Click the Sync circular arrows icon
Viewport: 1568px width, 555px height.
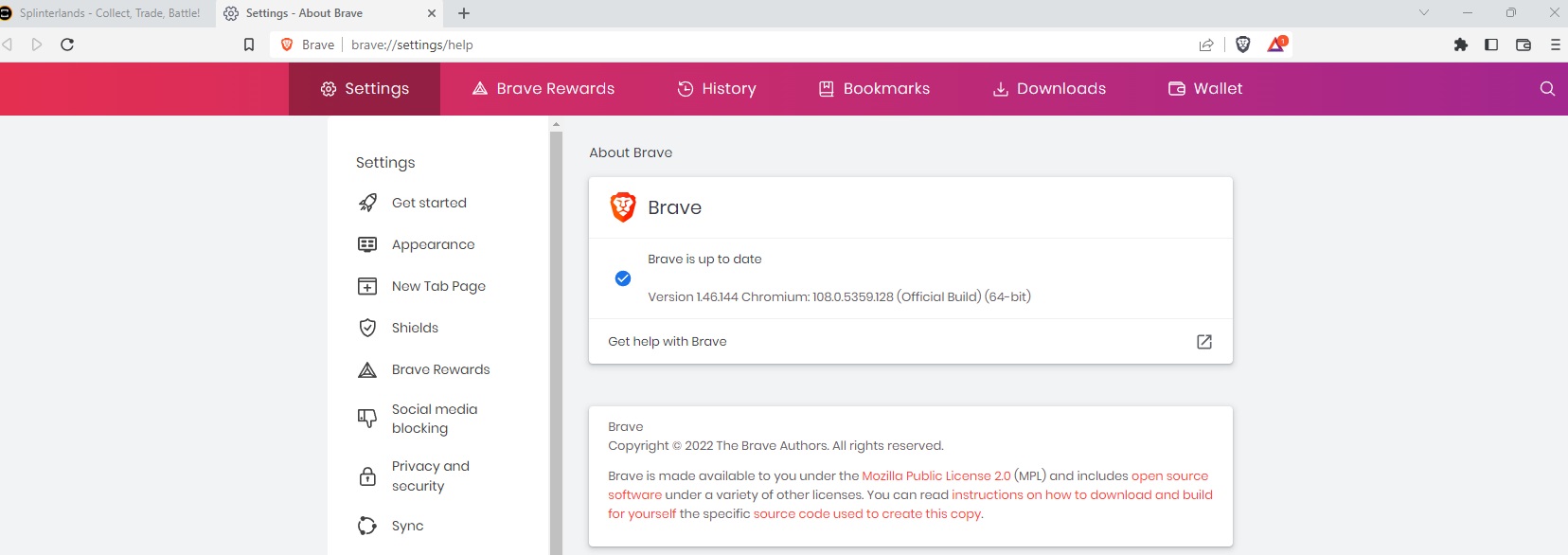(367, 526)
